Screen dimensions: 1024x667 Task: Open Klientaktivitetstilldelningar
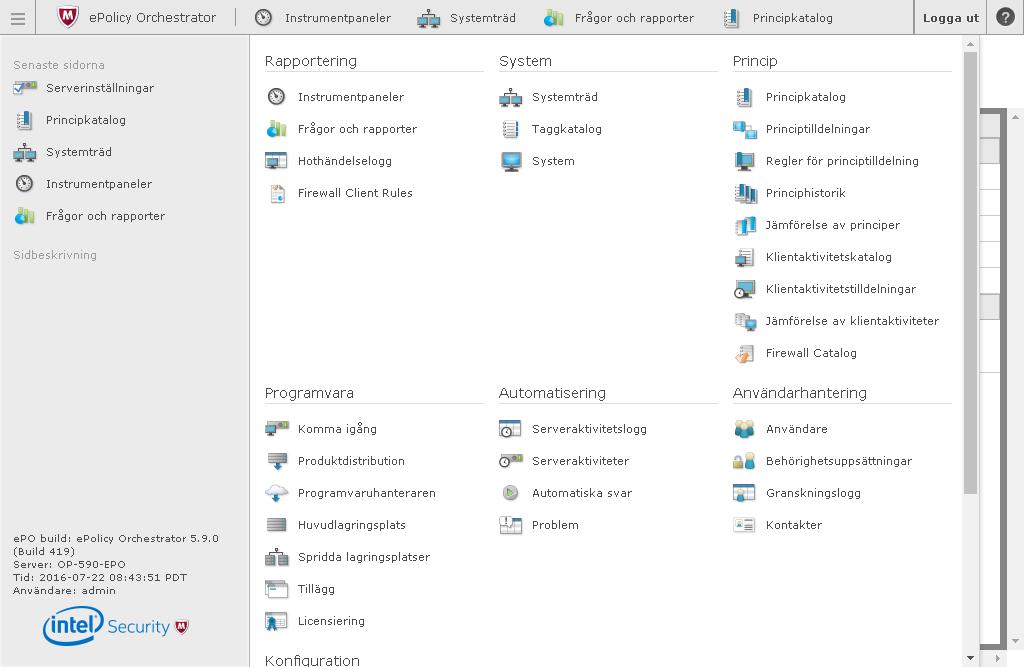840,289
